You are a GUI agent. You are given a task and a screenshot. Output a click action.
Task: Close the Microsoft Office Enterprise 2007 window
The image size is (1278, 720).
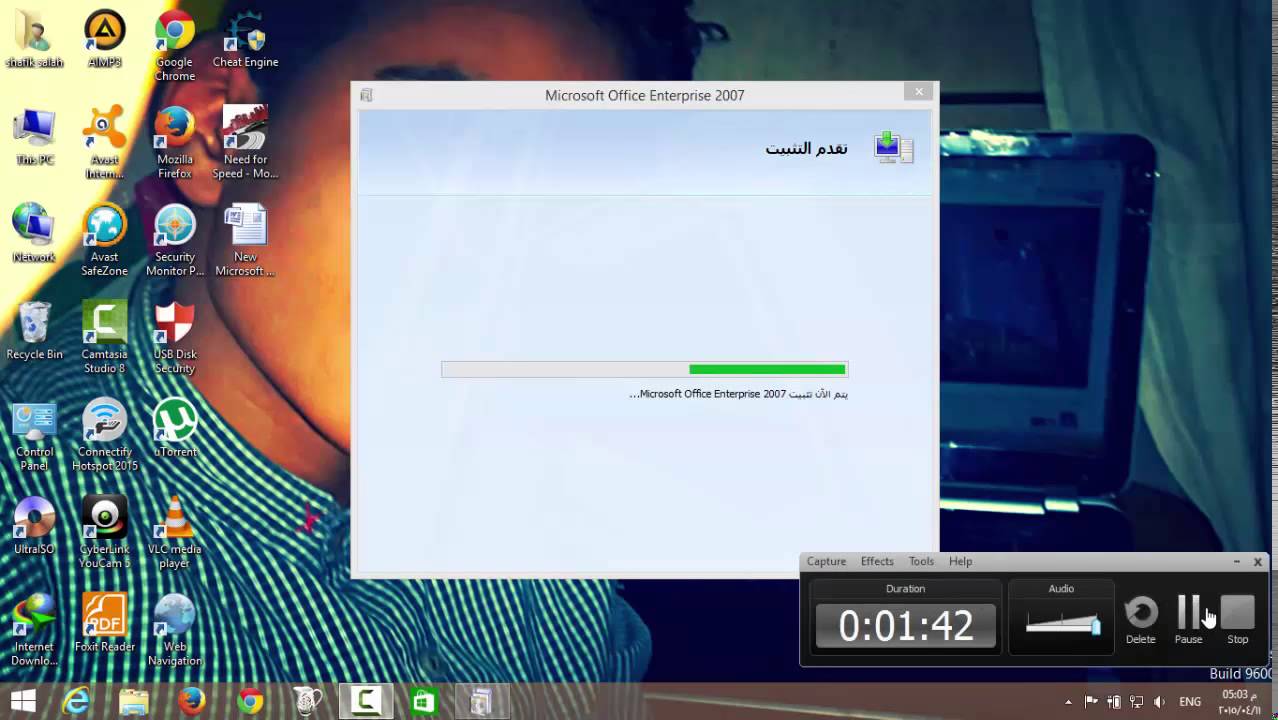[919, 92]
